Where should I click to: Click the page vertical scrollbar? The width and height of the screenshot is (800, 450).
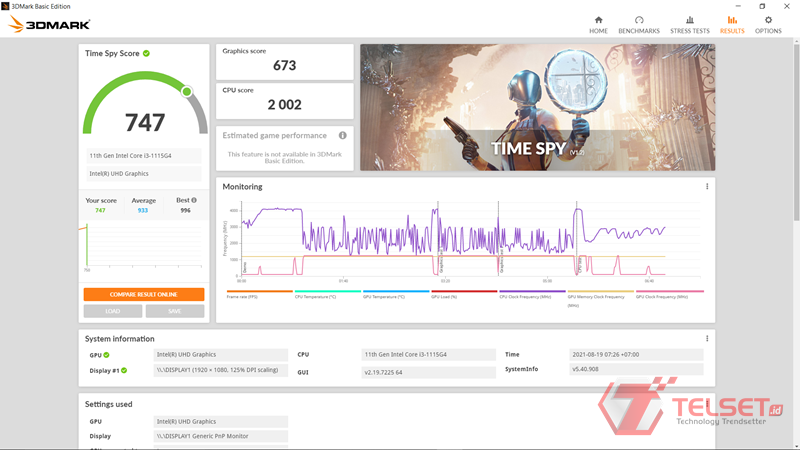796,133
